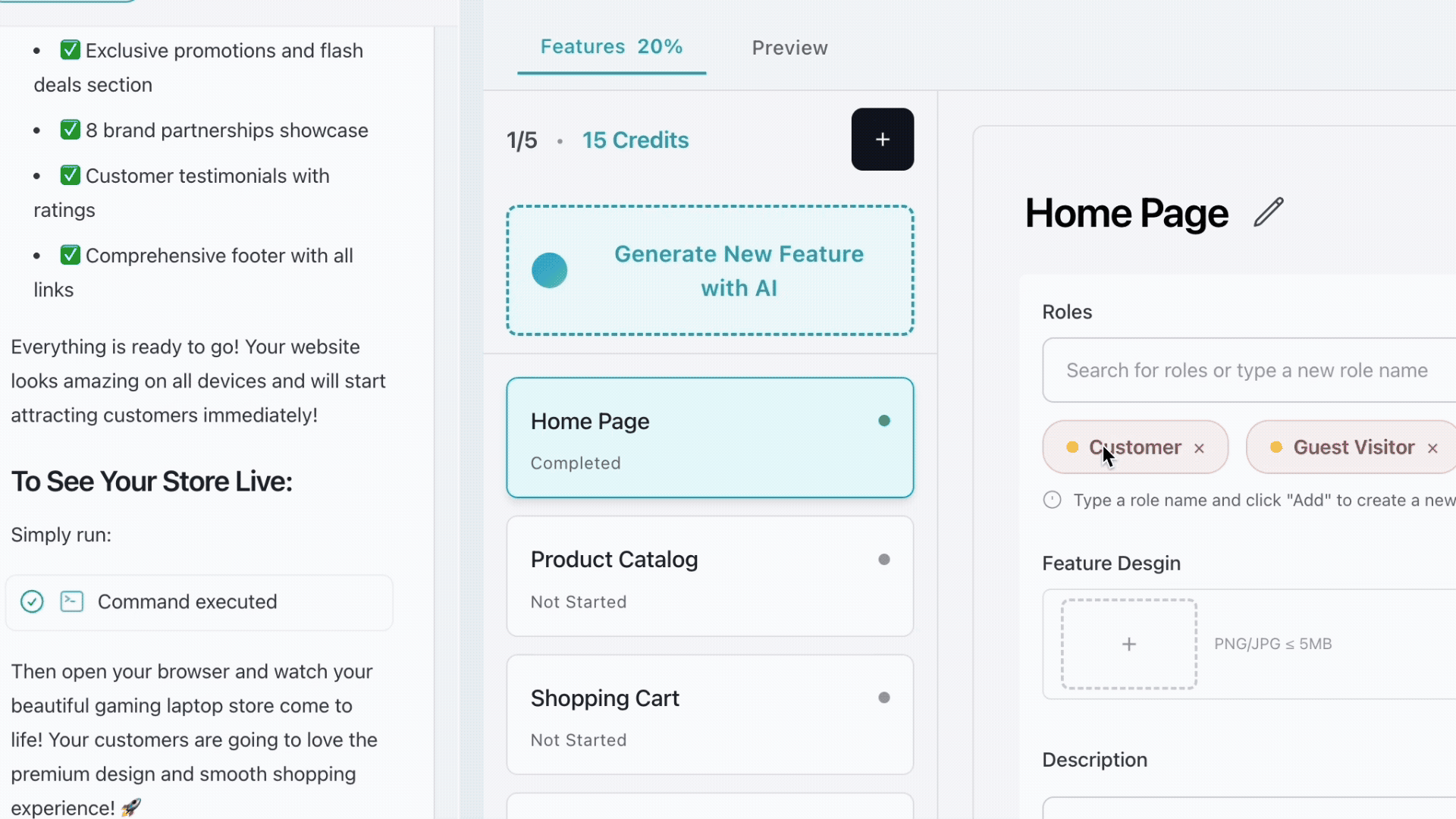Click the pencil icon to rename Home Page
Image resolution: width=1456 pixels, height=819 pixels.
tap(1268, 212)
